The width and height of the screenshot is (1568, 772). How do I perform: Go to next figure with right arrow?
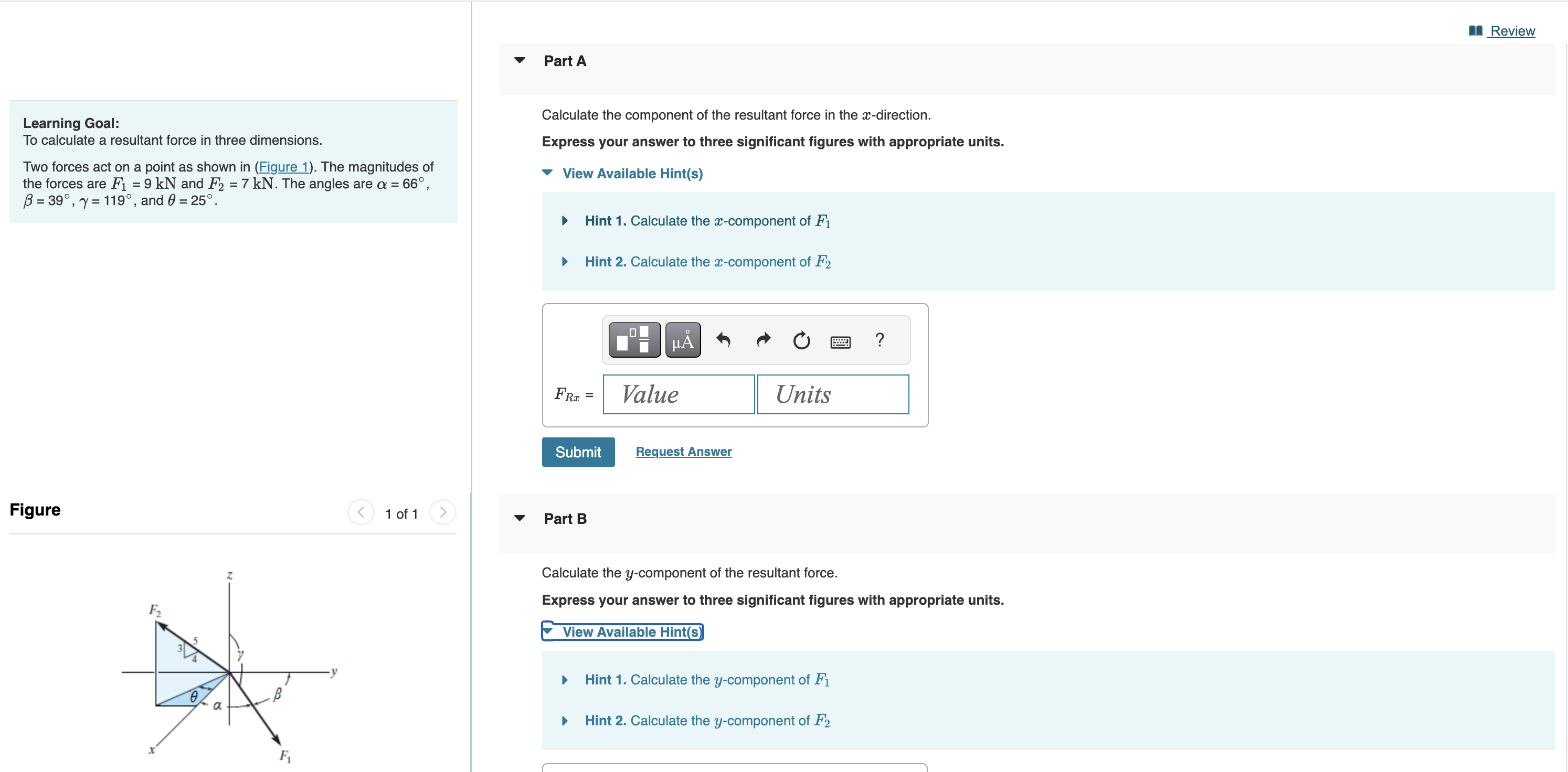pyautogui.click(x=442, y=513)
